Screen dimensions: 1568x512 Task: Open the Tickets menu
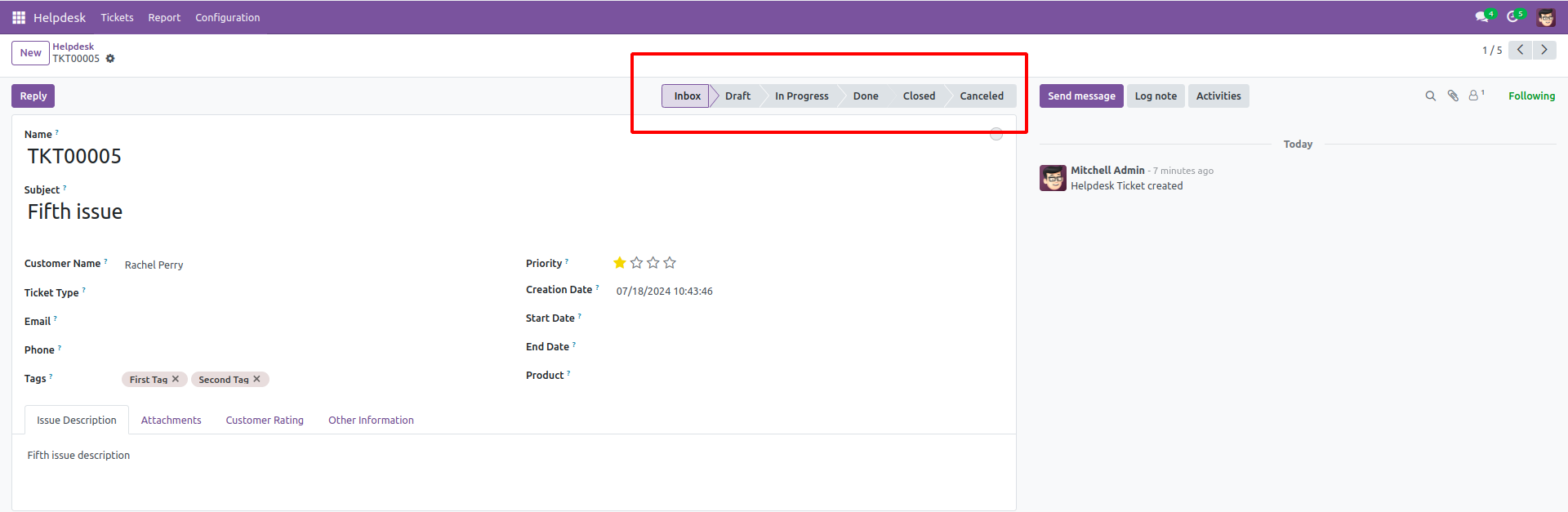tap(117, 17)
